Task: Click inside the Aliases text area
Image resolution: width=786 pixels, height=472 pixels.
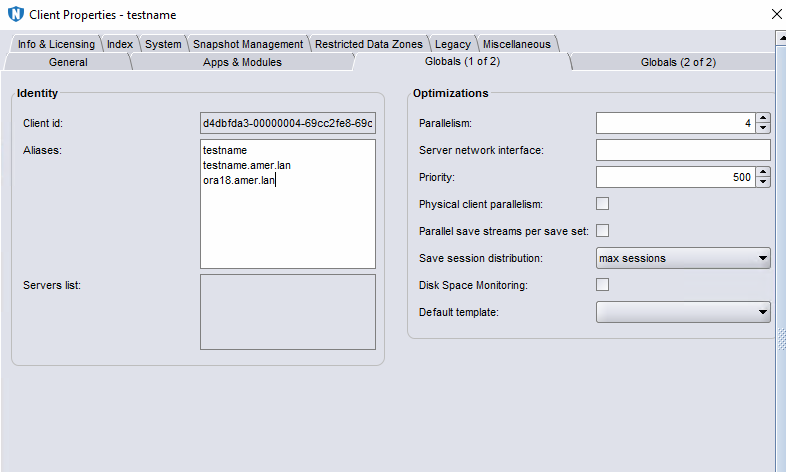Action: (288, 204)
